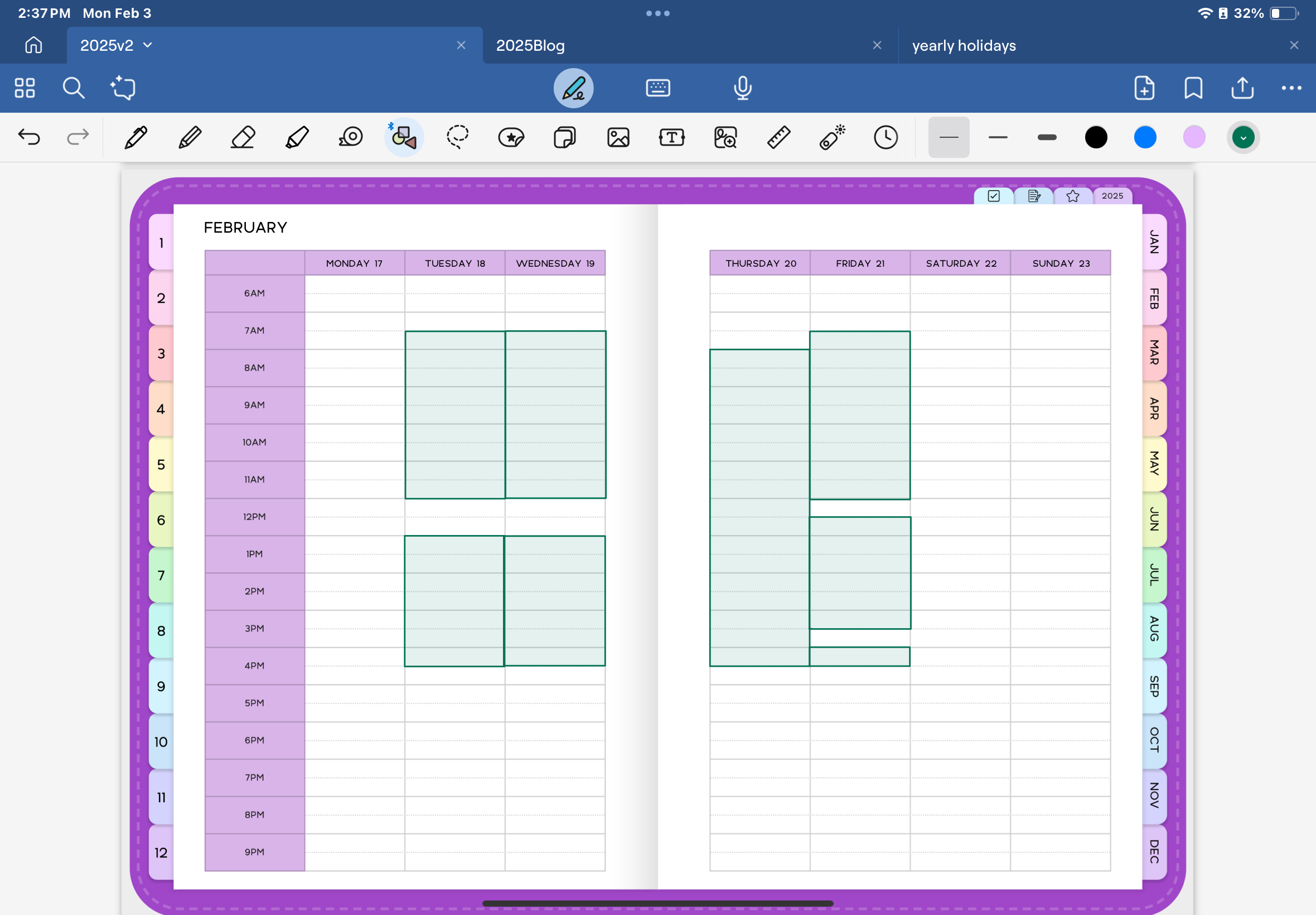Select the thickest stroke width
Screen dimensions: 1316x915
(x=1047, y=138)
